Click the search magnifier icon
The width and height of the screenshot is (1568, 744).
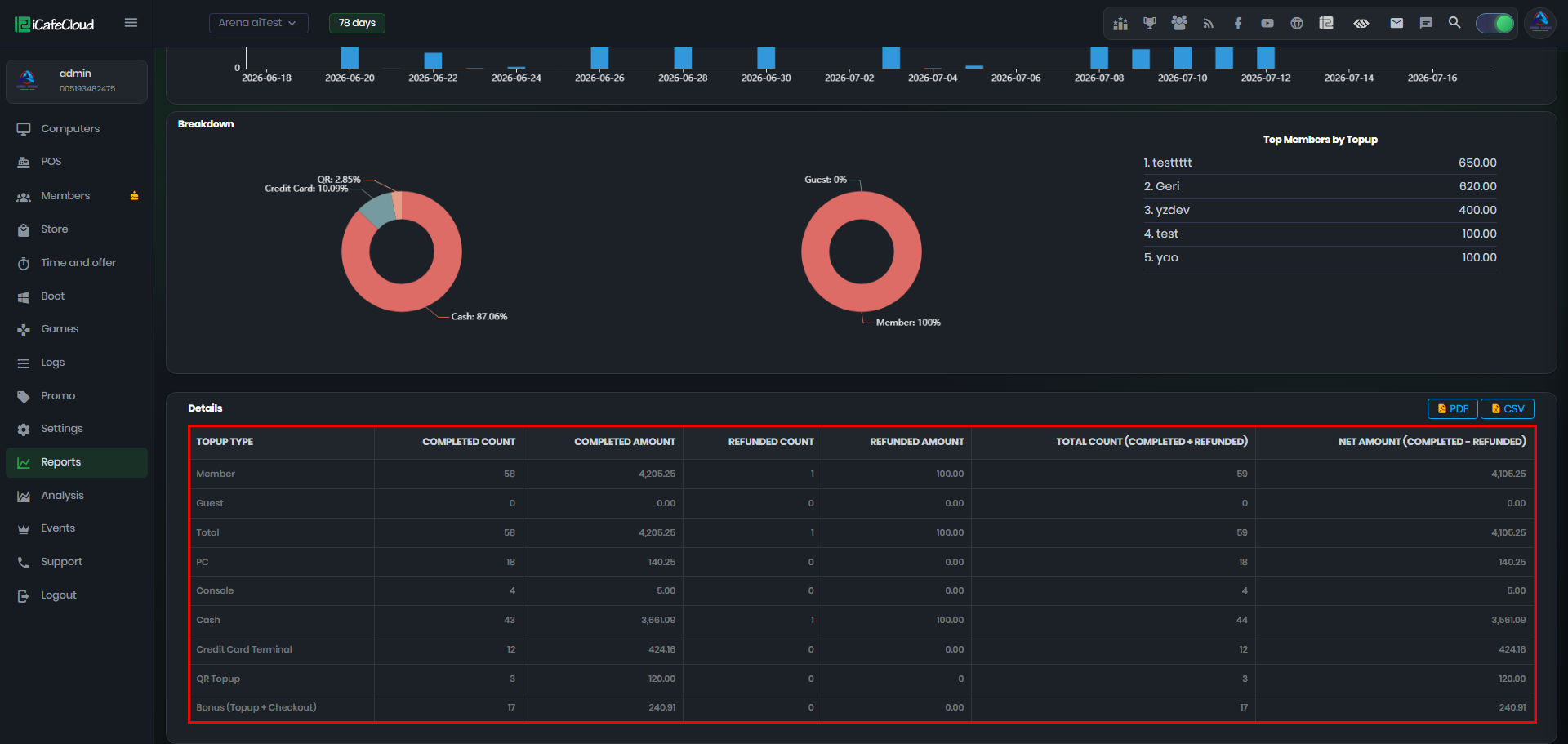coord(1454,23)
